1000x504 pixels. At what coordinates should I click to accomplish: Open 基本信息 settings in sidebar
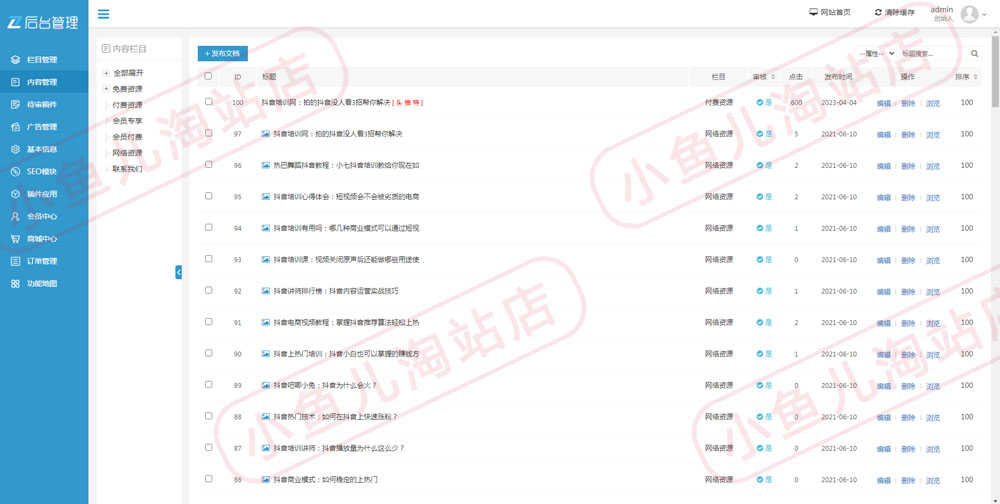44,149
